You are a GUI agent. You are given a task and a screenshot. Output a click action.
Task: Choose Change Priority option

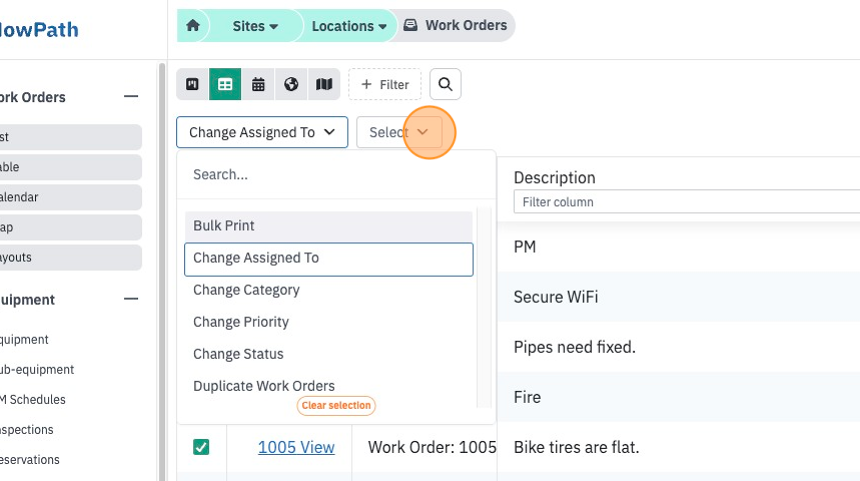click(x=329, y=322)
